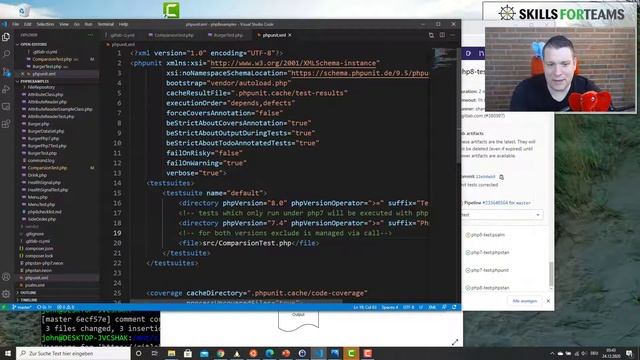The image size is (640, 360).
Task: Open Burger.php in the explorer
Action: coord(38,124)
